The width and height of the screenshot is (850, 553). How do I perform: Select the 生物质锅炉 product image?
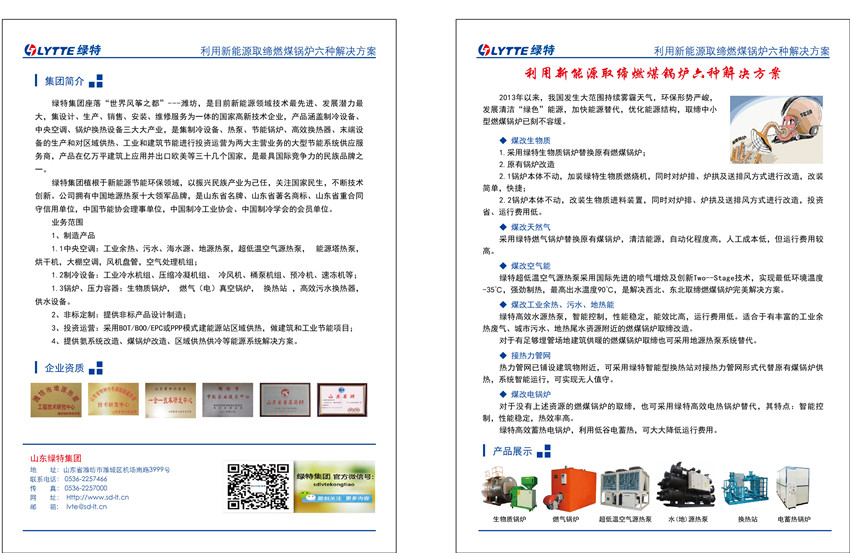(507, 490)
